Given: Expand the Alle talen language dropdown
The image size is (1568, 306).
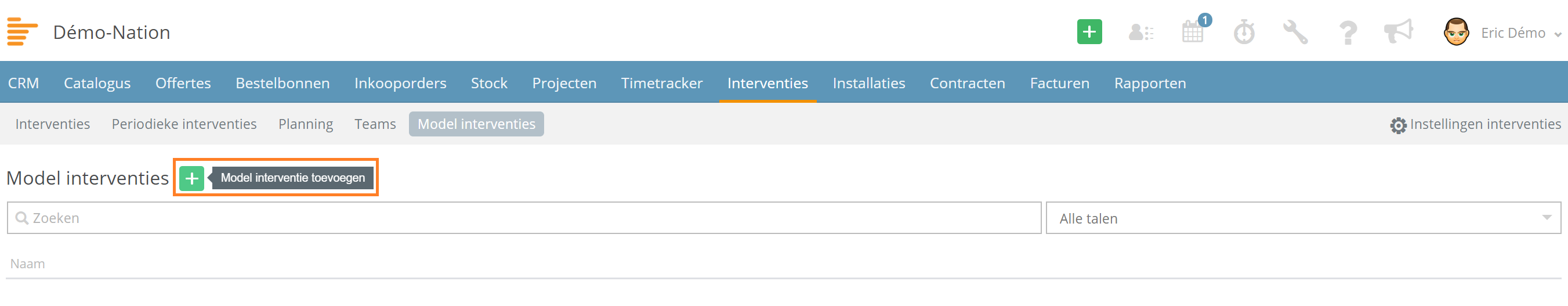Looking at the screenshot, I should [1303, 218].
